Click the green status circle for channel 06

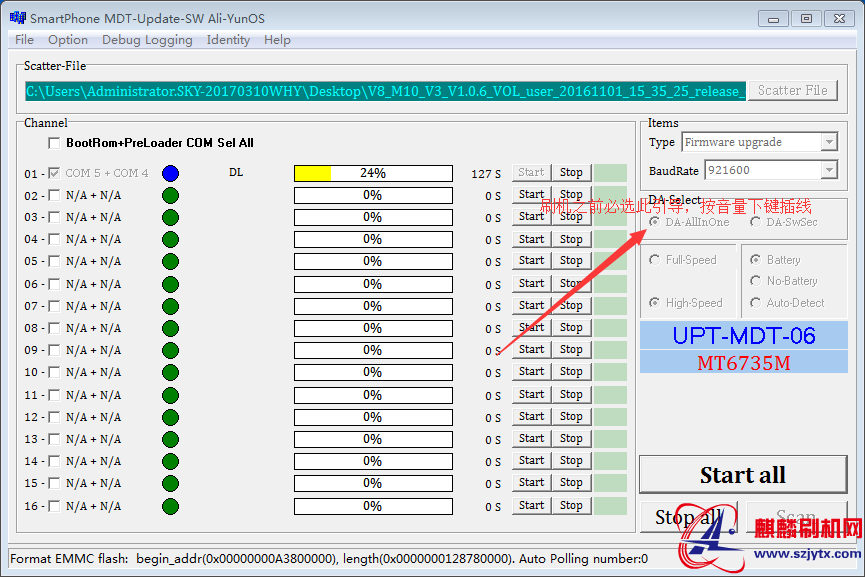(170, 284)
